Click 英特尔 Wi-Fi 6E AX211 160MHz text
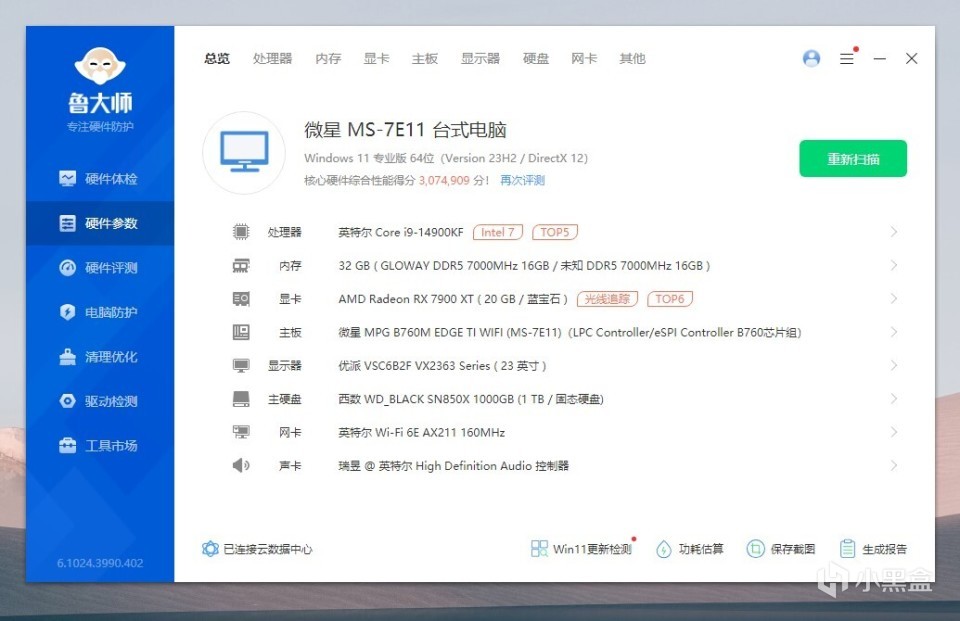Screen dimensions: 960x621 (x=422, y=432)
